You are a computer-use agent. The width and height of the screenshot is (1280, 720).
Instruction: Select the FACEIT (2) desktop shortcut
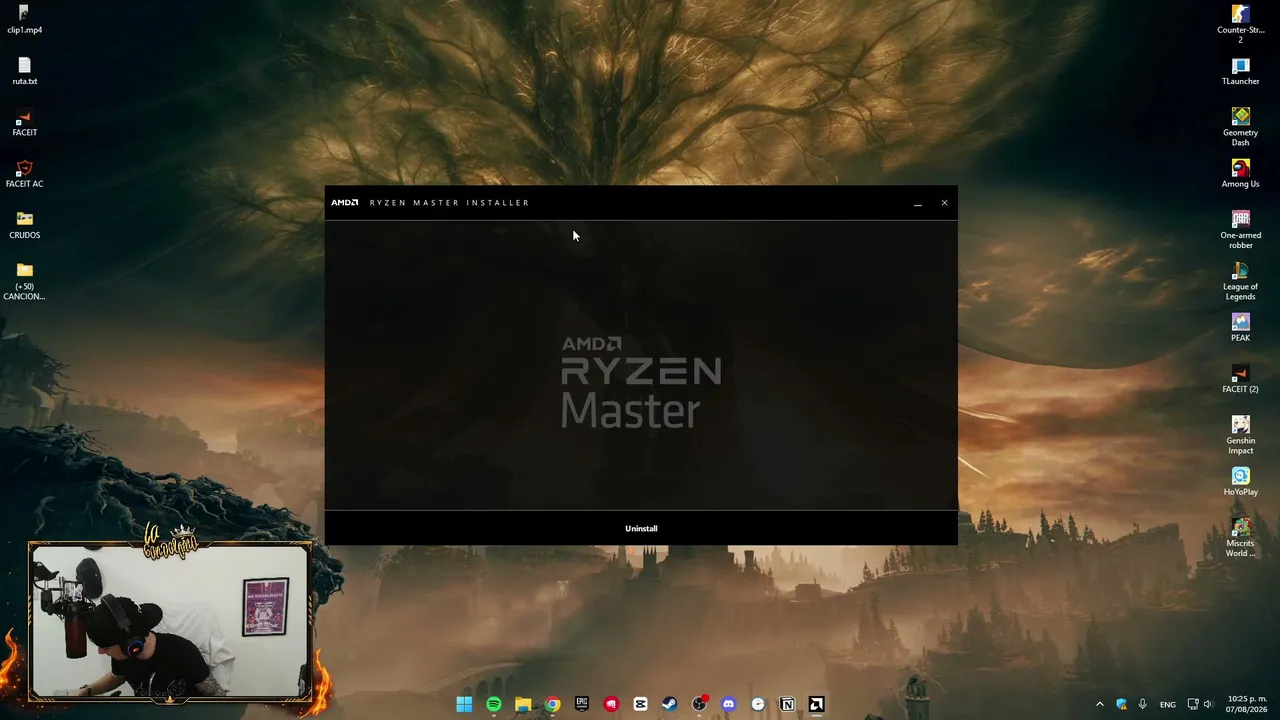pyautogui.click(x=1241, y=379)
